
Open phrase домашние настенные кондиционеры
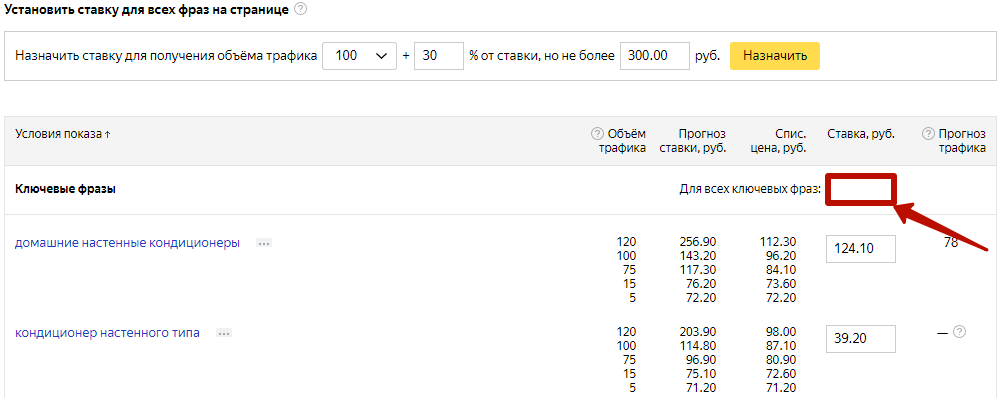(x=127, y=243)
